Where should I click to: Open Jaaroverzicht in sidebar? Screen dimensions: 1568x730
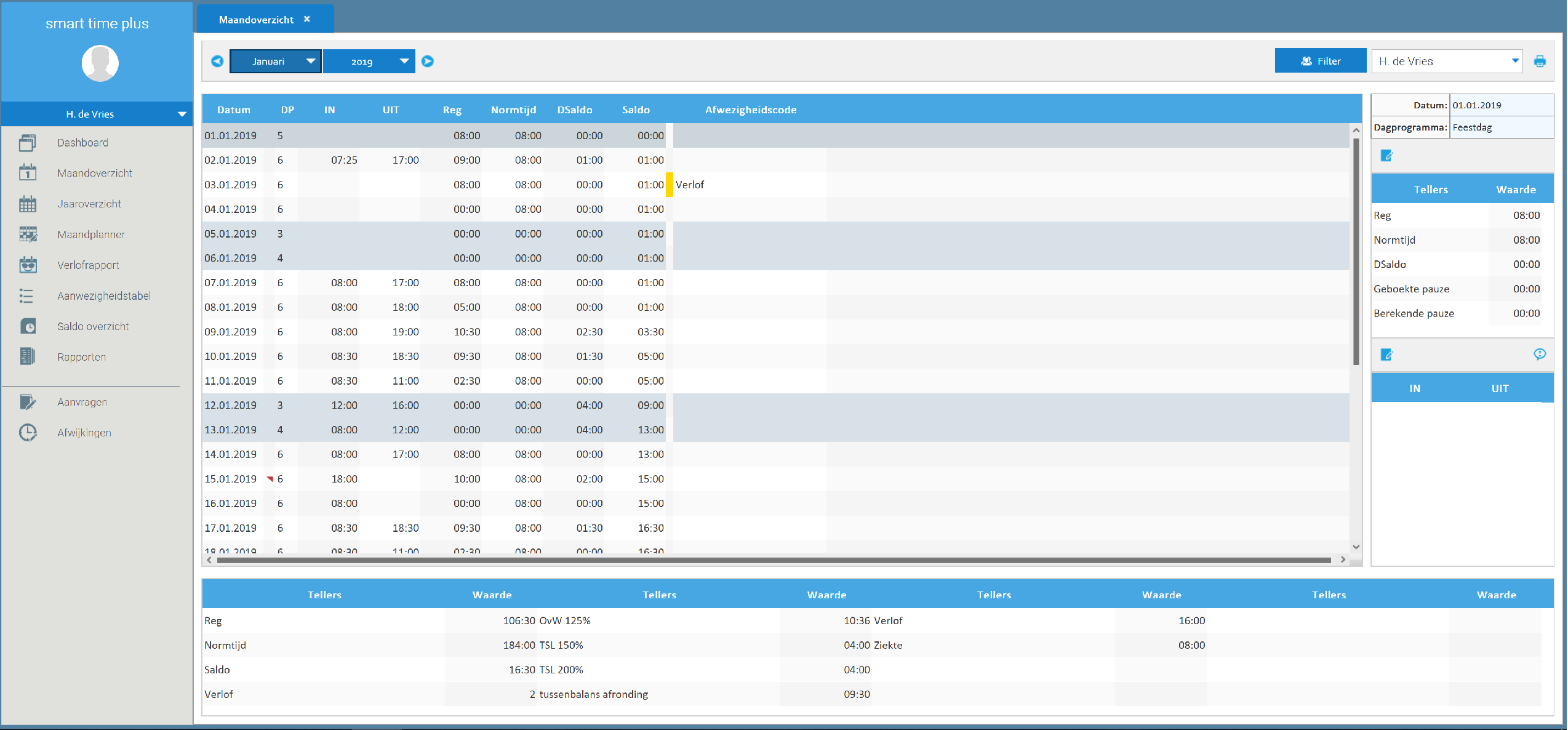[89, 204]
